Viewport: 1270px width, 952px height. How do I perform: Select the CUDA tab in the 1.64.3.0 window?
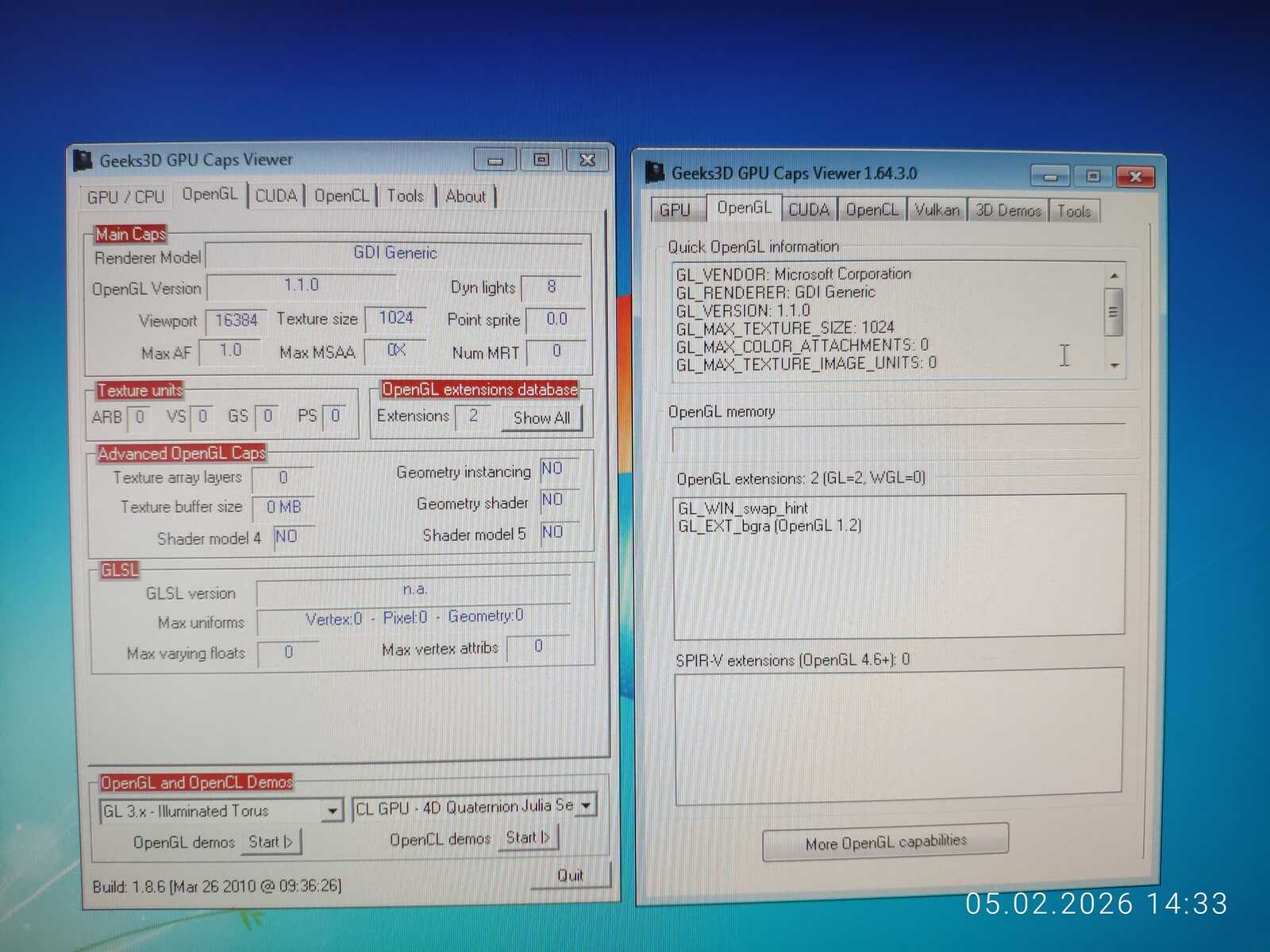coord(809,209)
